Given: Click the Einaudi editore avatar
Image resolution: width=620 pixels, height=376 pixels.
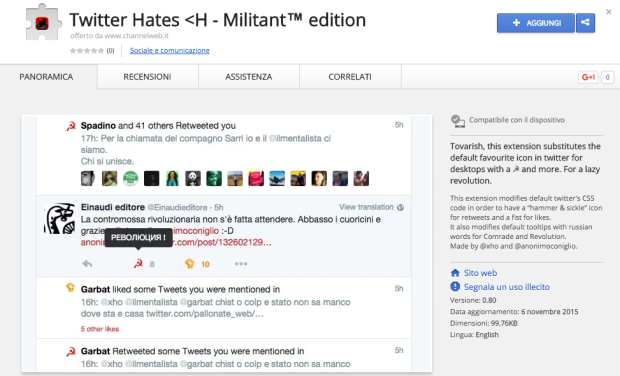Looking at the screenshot, I should pos(59,219).
